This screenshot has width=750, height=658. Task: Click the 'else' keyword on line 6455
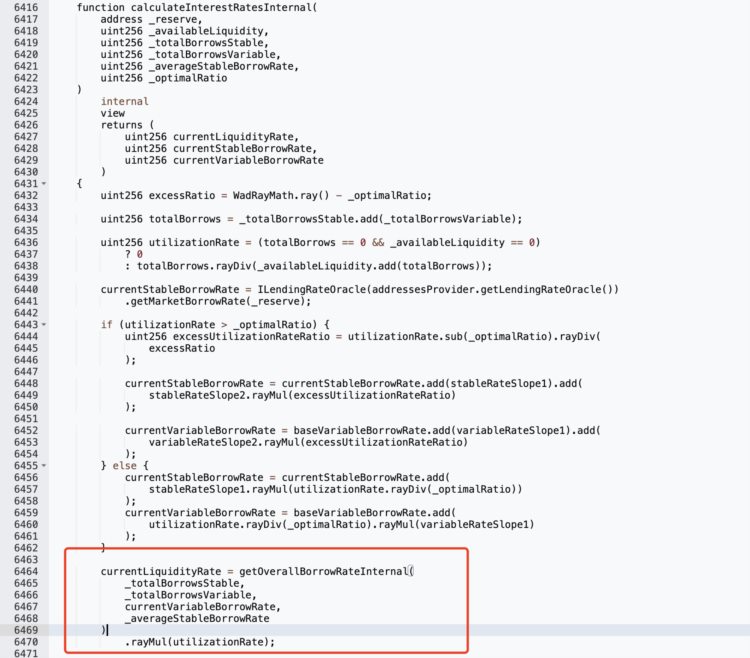click(124, 466)
